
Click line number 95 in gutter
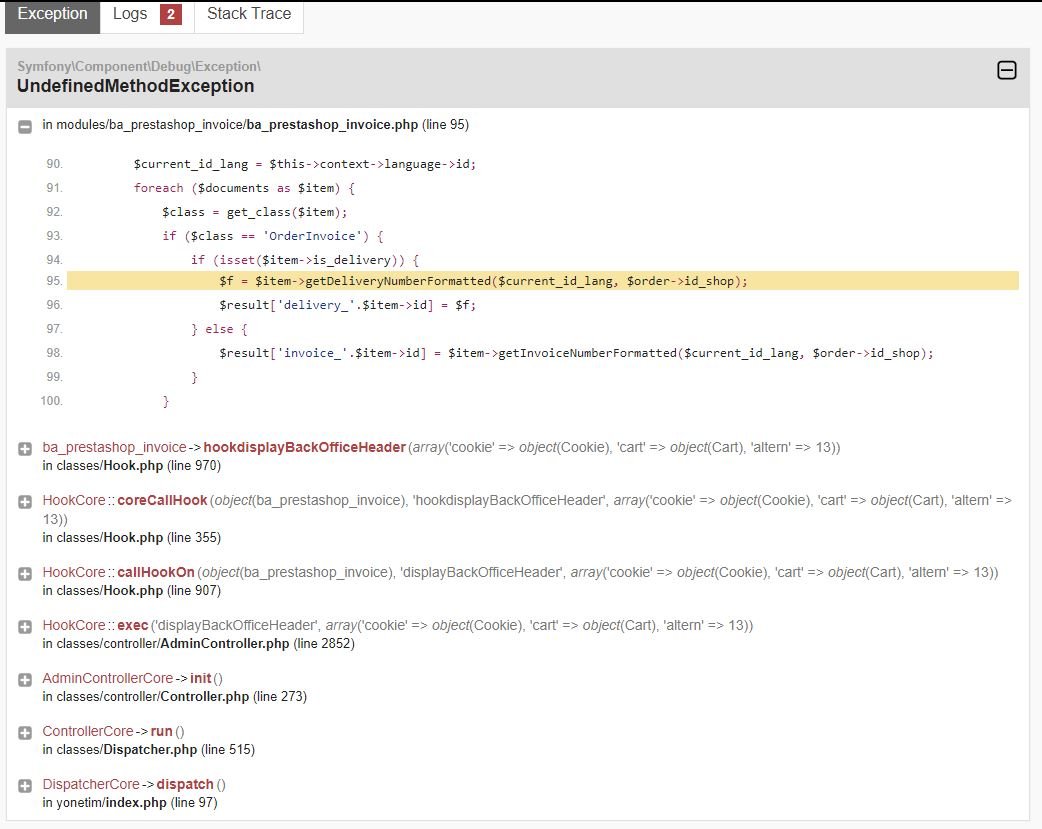click(x=54, y=281)
